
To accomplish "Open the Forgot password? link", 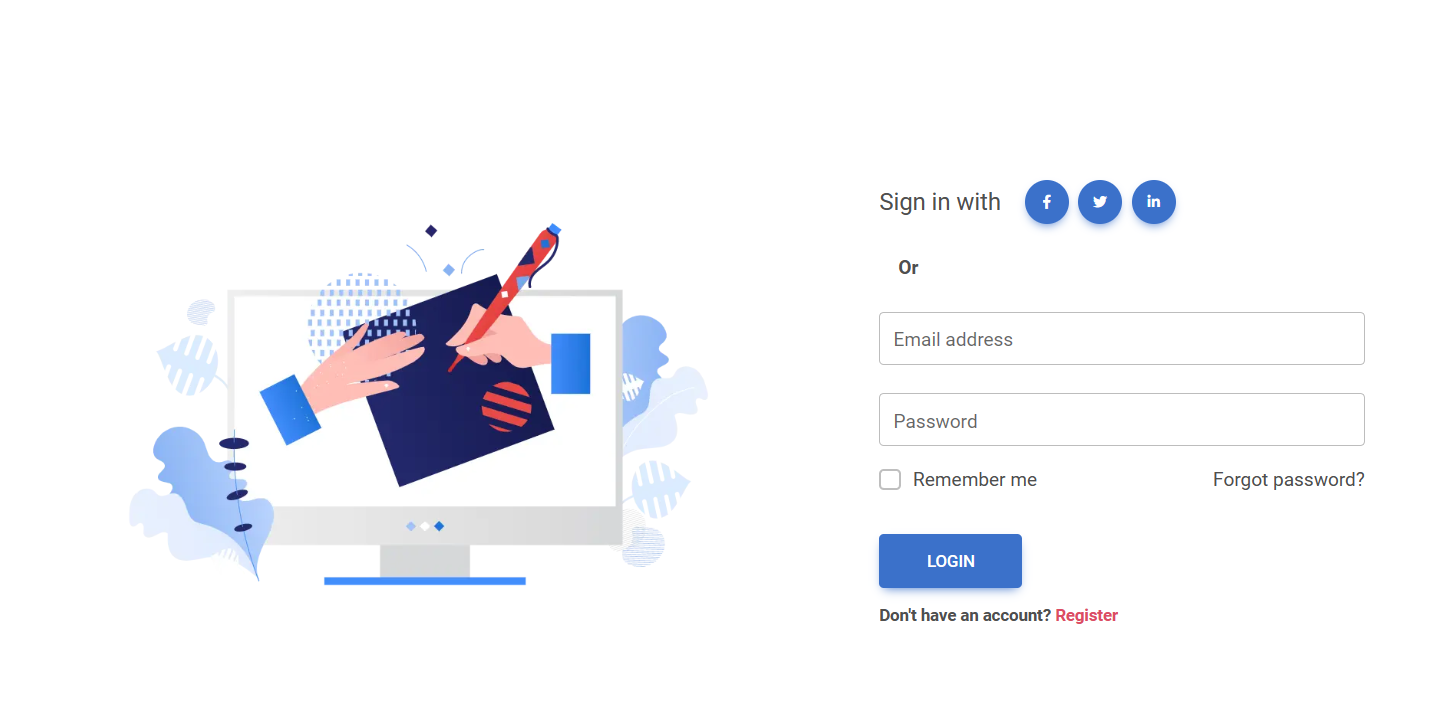I will [1288, 480].
